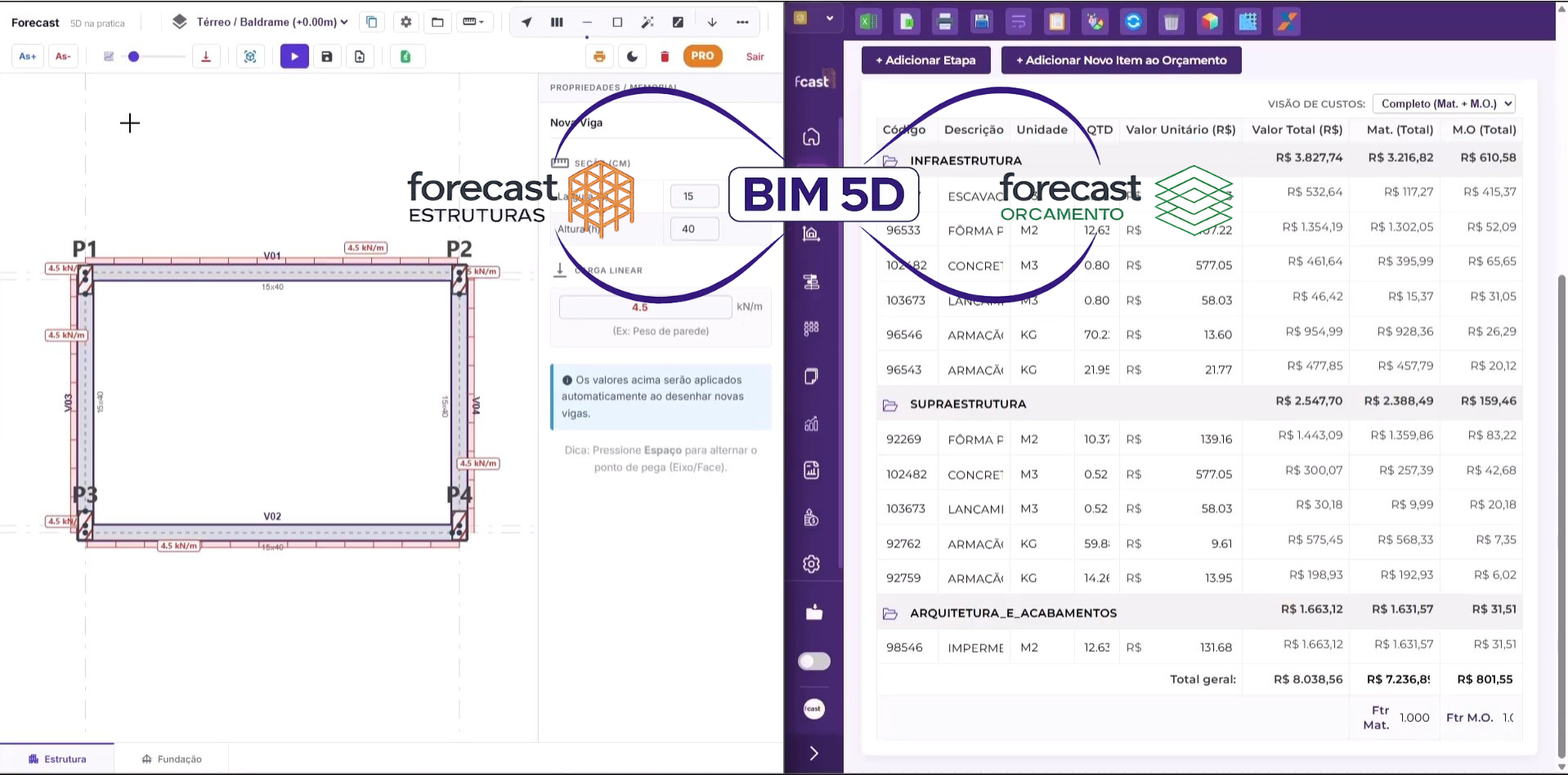Open the 3D view cube icon
The image size is (1568, 775).
click(x=250, y=56)
